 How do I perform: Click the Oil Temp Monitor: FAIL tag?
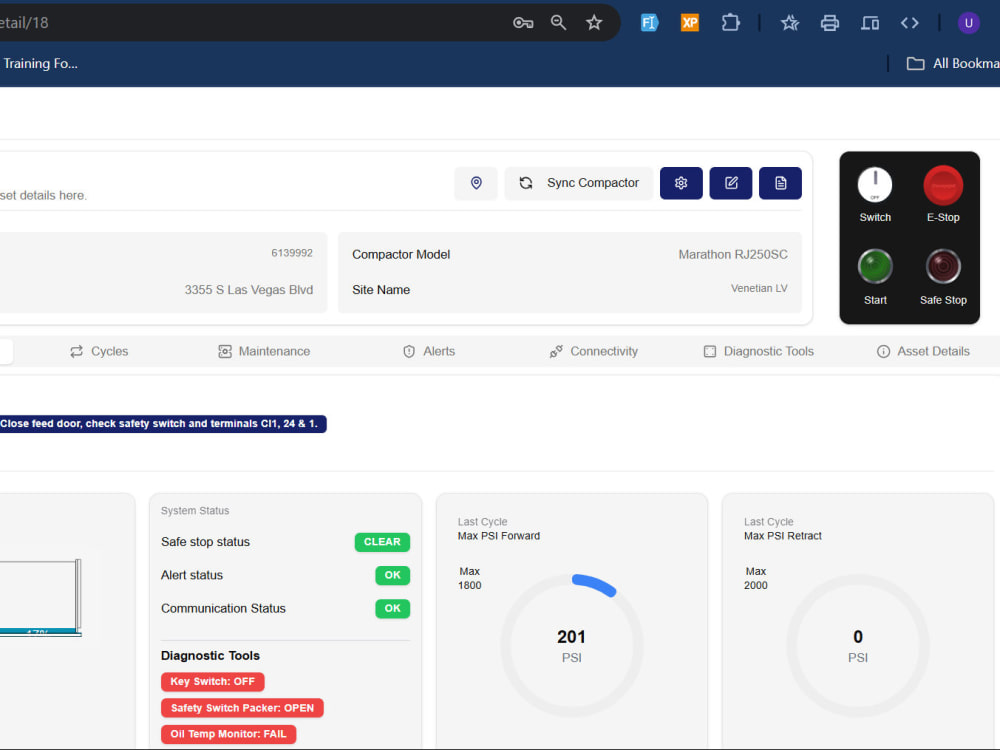[228, 734]
